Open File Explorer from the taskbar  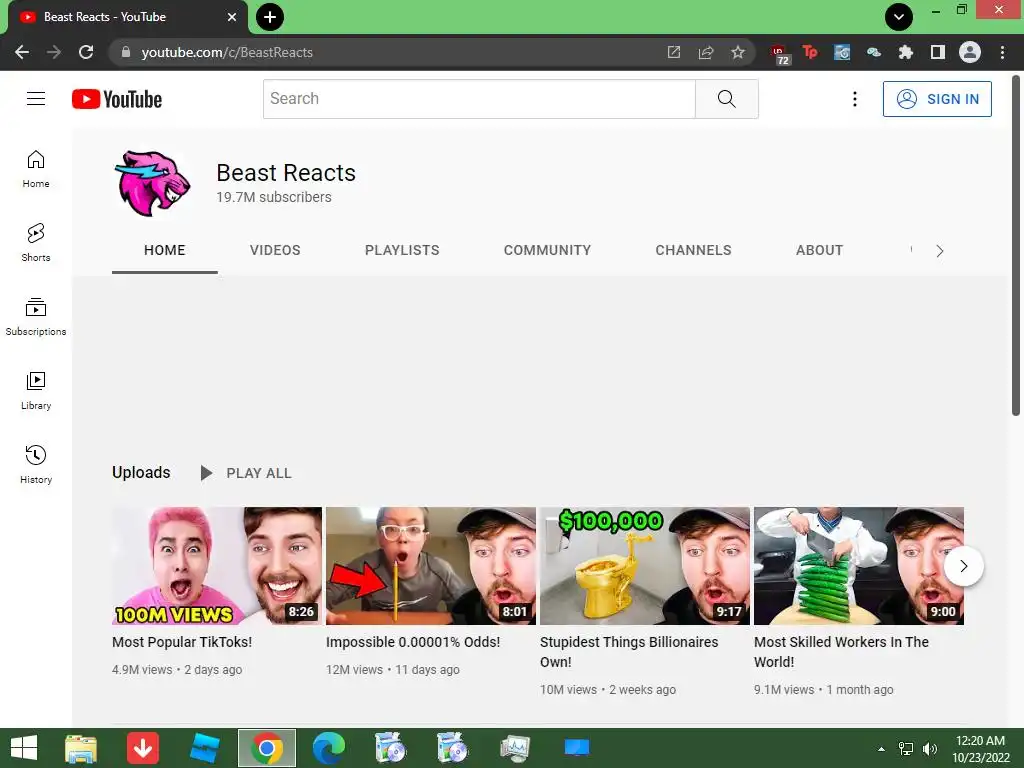pos(81,748)
